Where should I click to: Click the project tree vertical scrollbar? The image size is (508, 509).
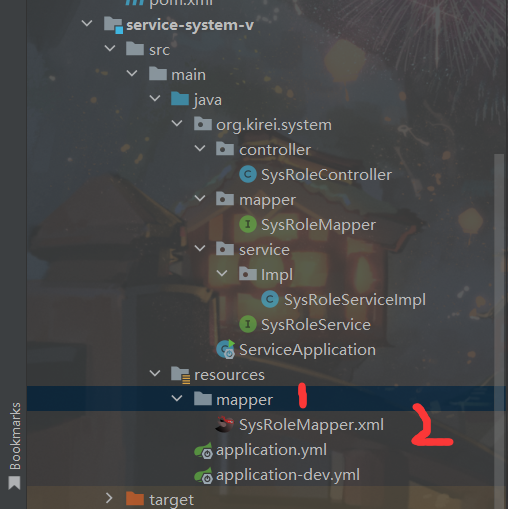click(499, 330)
